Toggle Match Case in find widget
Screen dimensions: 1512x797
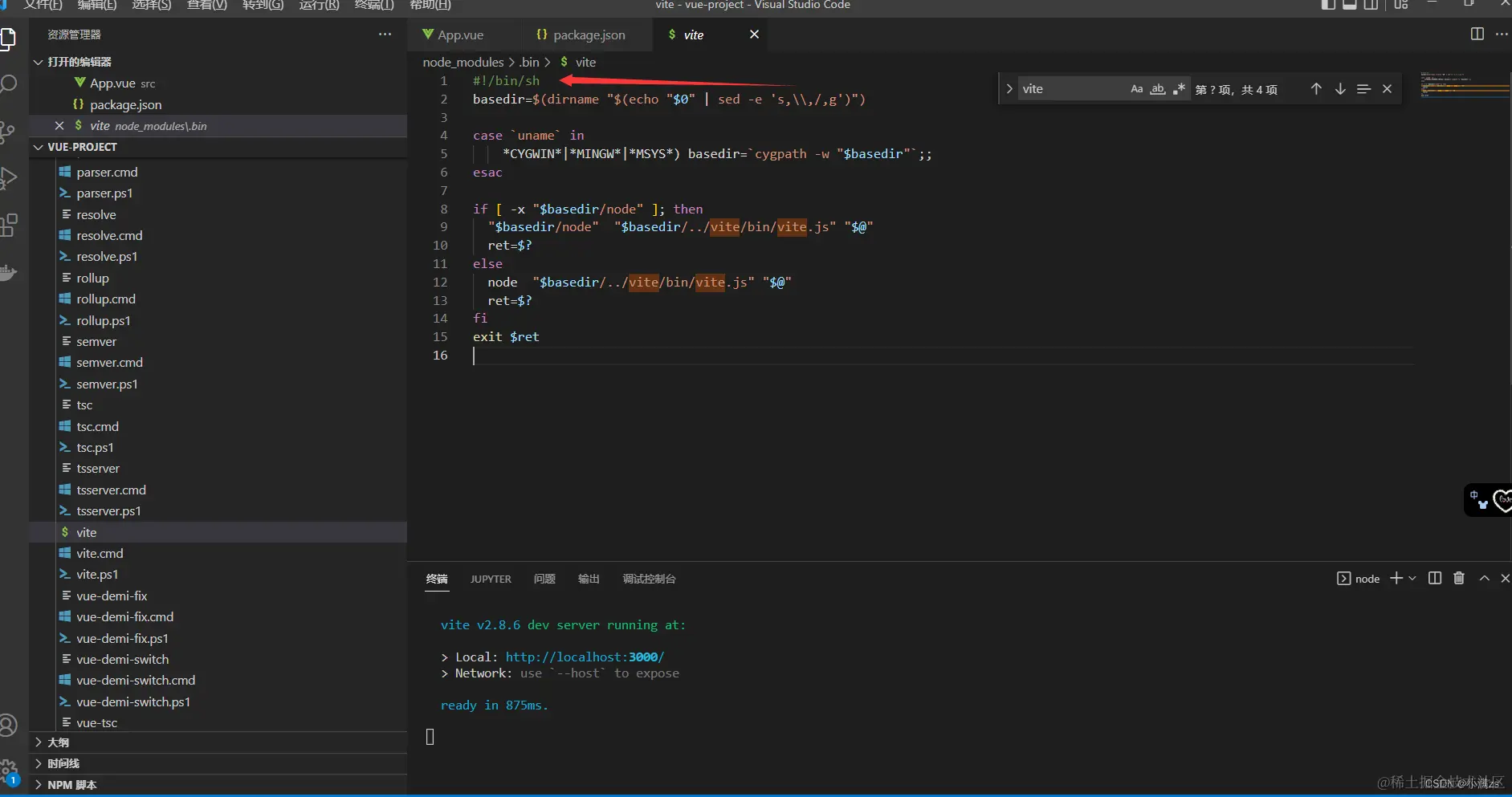coord(1136,89)
